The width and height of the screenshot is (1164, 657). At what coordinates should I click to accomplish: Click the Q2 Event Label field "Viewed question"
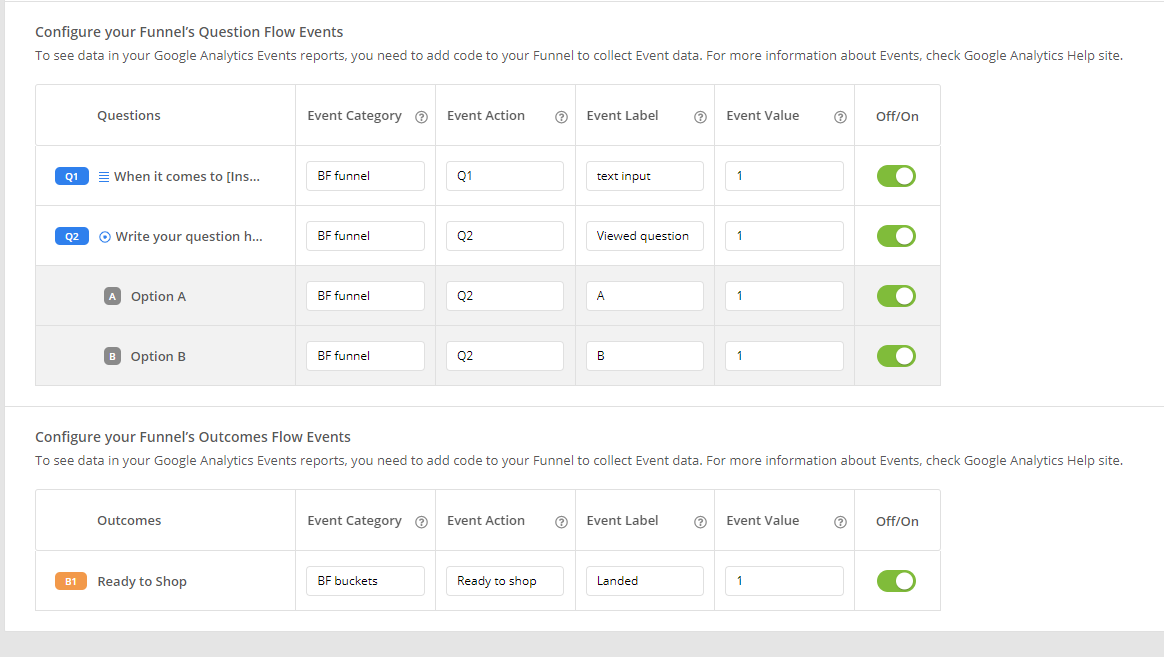644,236
